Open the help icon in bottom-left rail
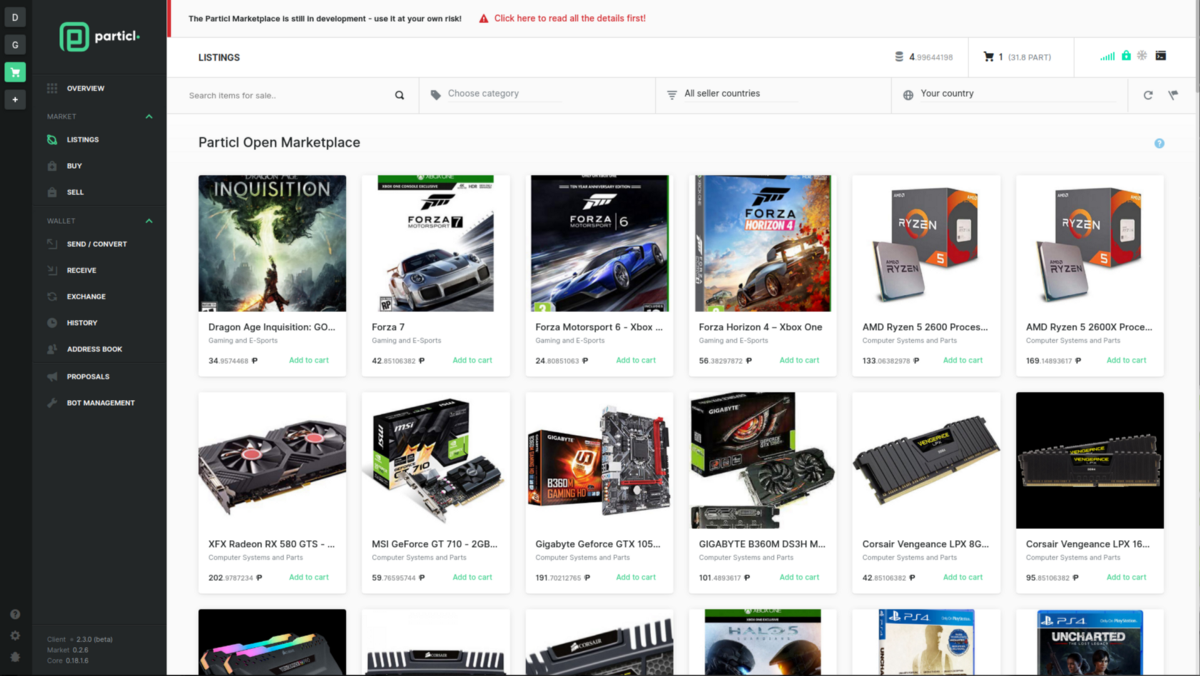1200x676 pixels. pos(15,614)
